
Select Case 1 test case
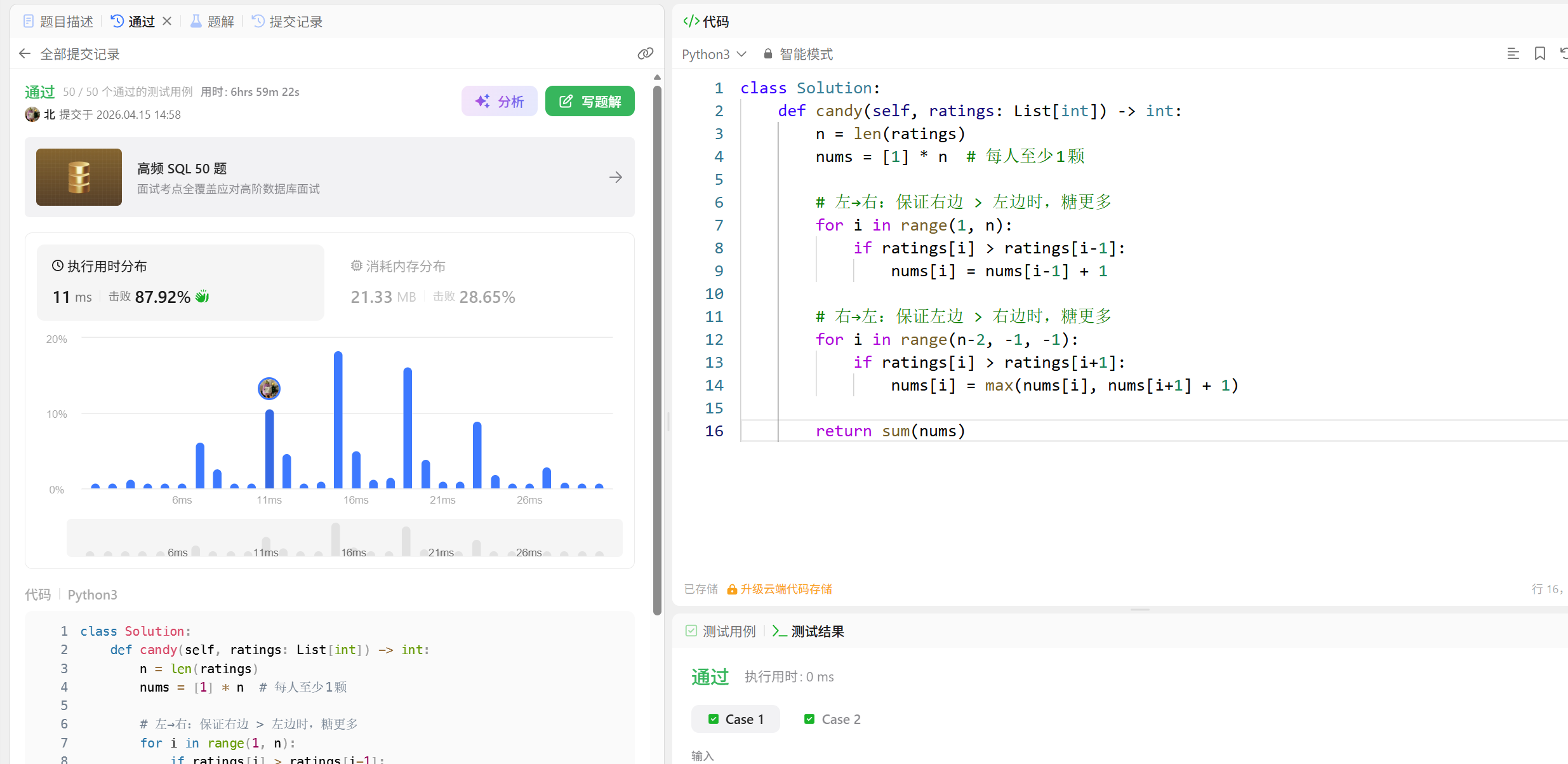pos(736,719)
